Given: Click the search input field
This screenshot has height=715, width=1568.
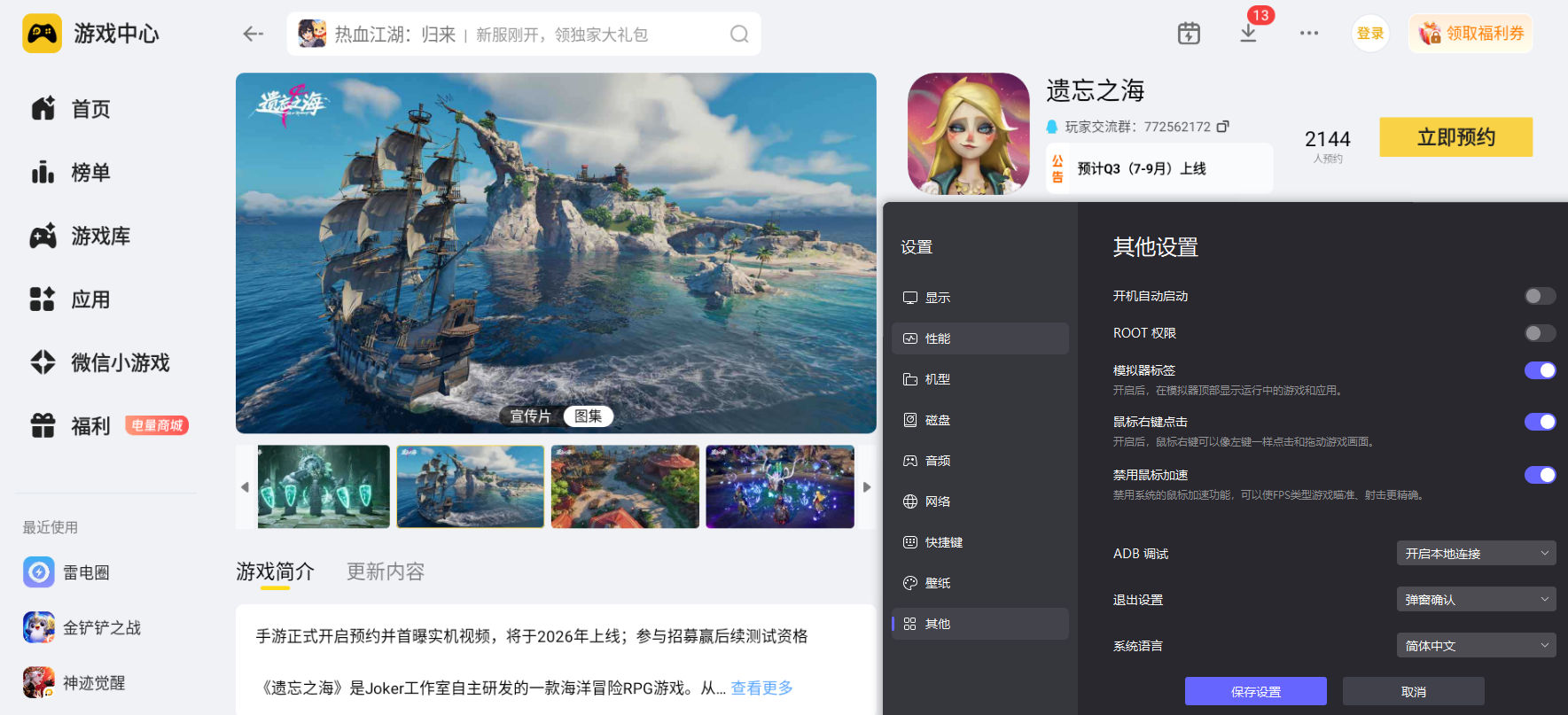Looking at the screenshot, I should click(x=524, y=34).
